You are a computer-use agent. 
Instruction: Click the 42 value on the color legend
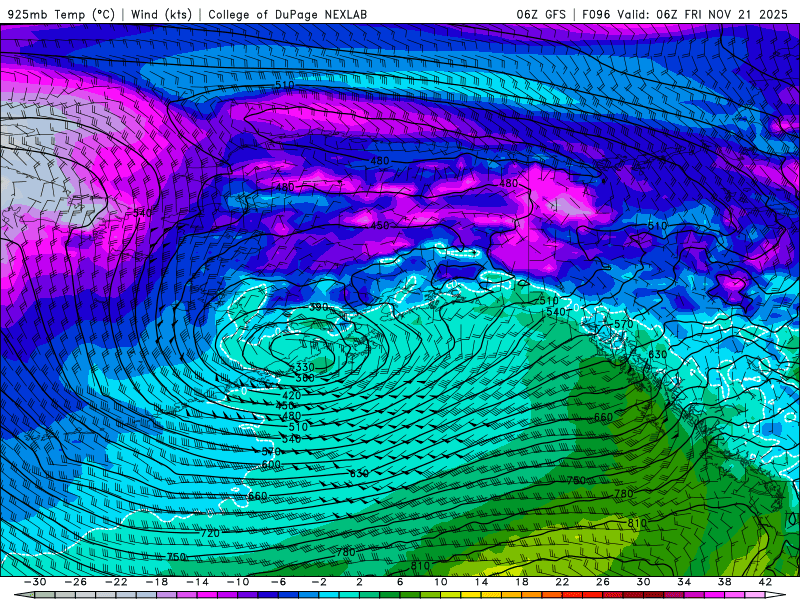[765, 582]
